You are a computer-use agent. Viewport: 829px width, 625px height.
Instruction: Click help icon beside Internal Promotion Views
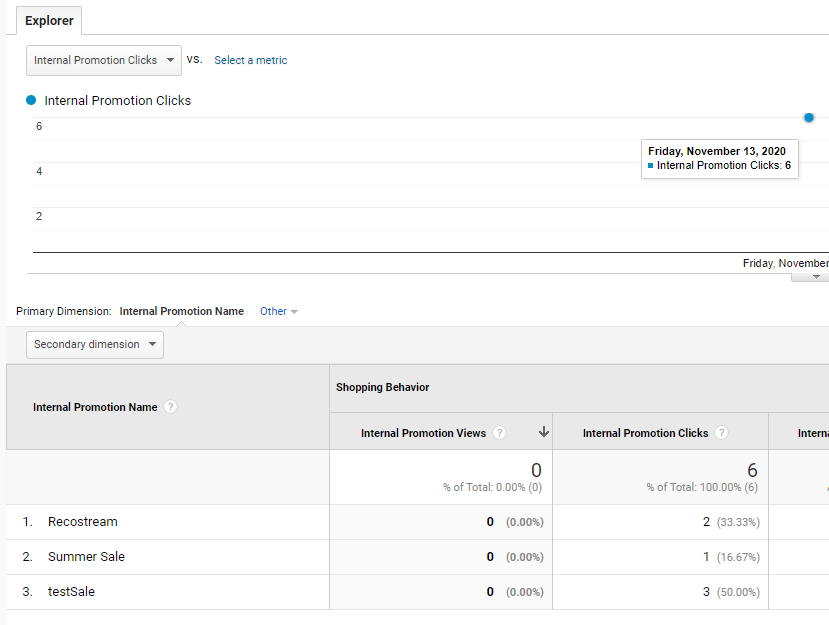point(499,433)
